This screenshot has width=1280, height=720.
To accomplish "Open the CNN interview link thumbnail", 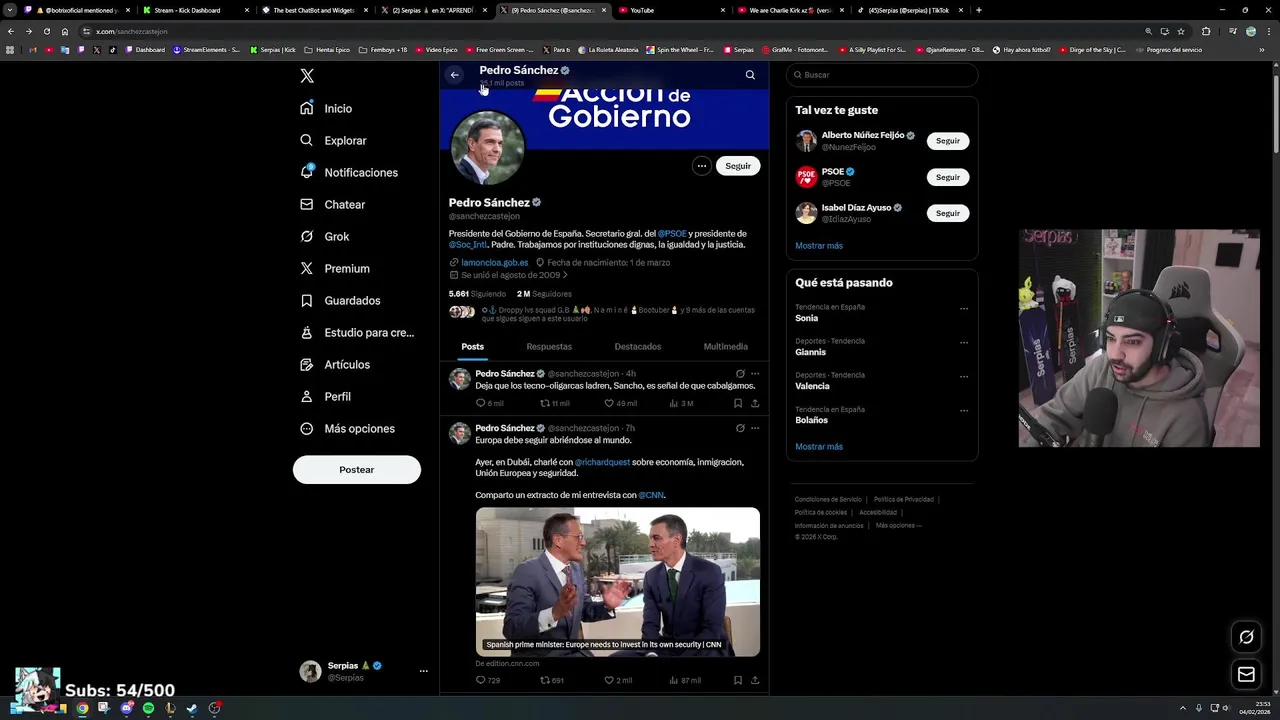I will (618, 582).
